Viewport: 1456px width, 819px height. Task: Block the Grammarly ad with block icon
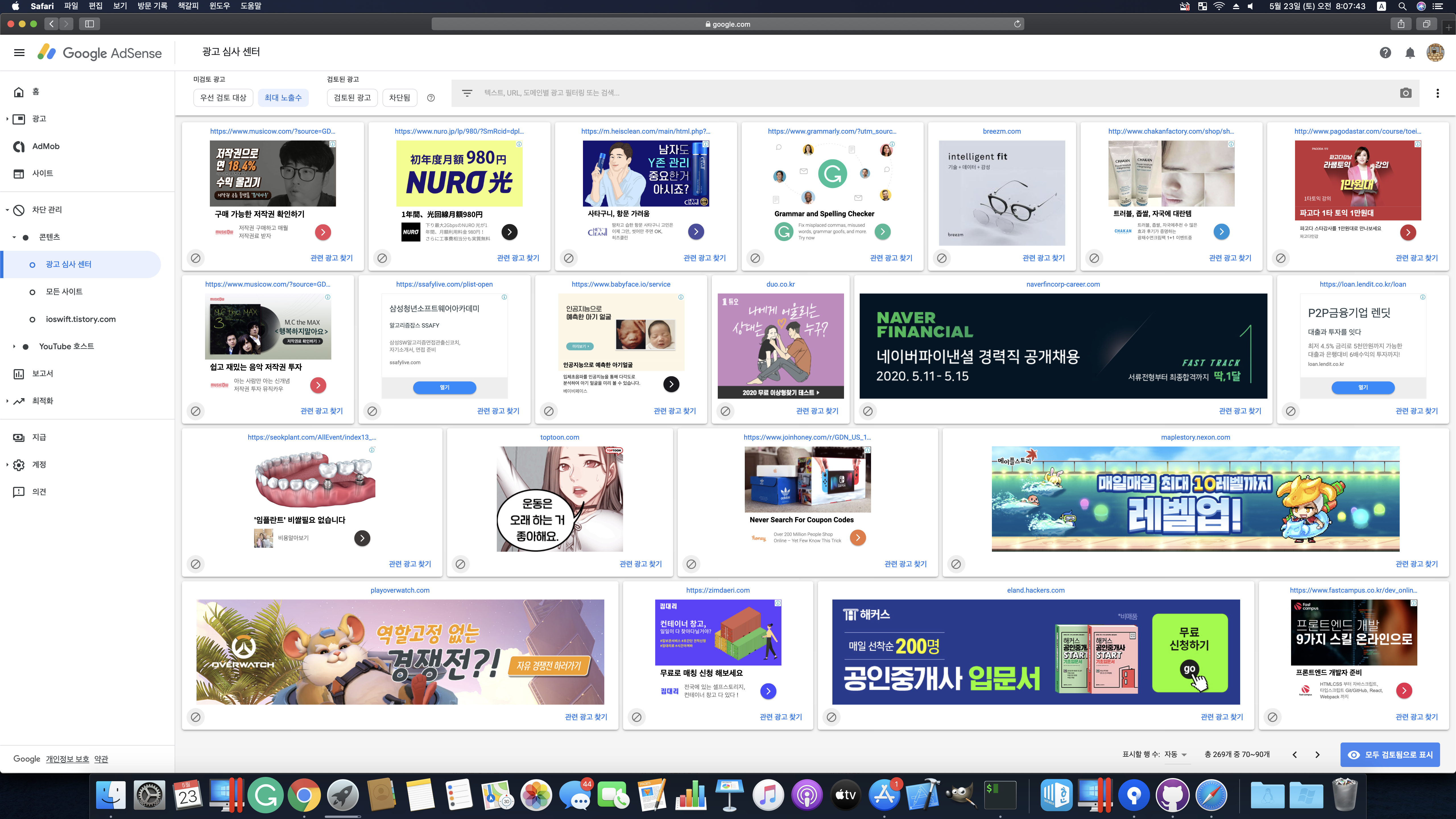(755, 258)
